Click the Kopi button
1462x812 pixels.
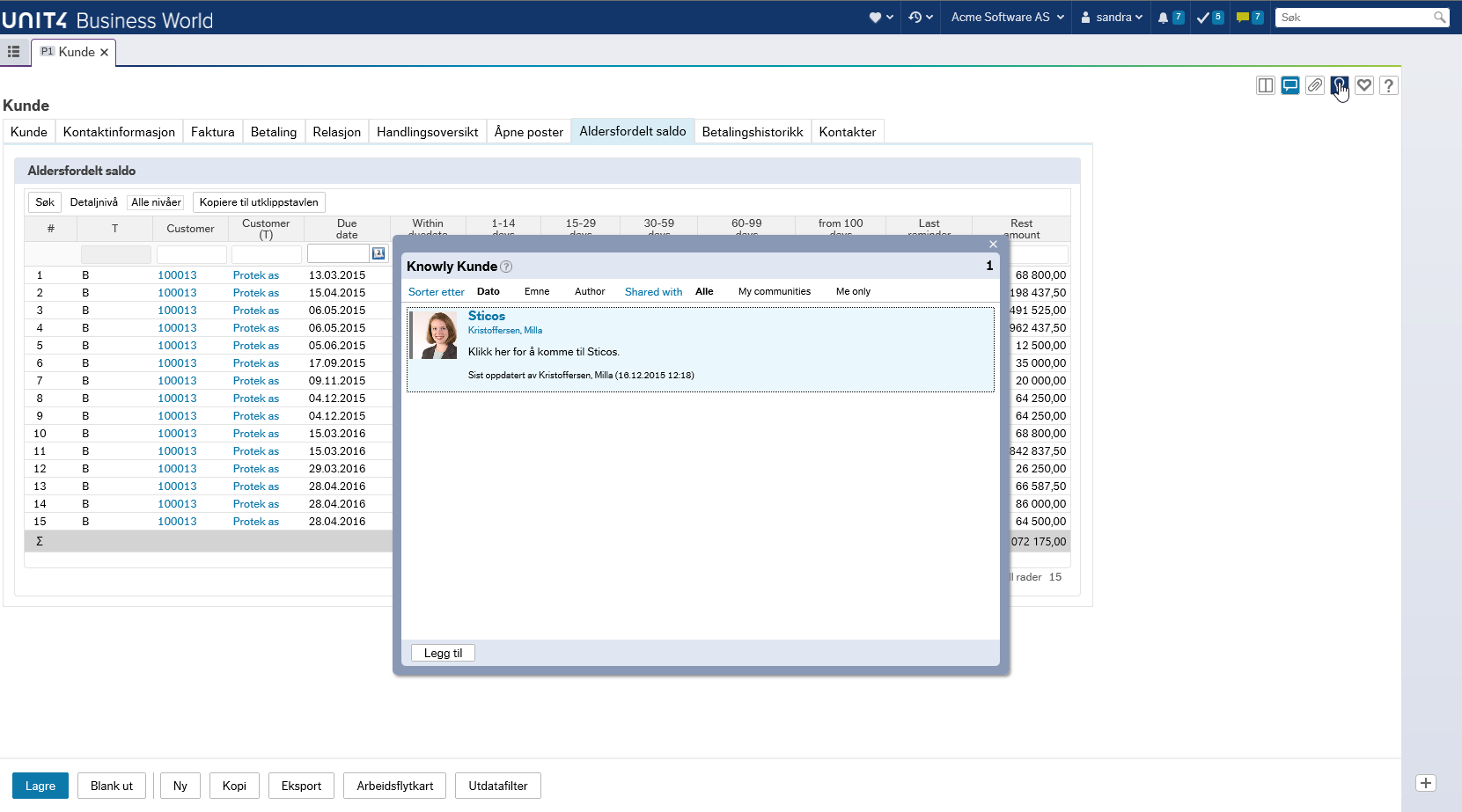(234, 786)
